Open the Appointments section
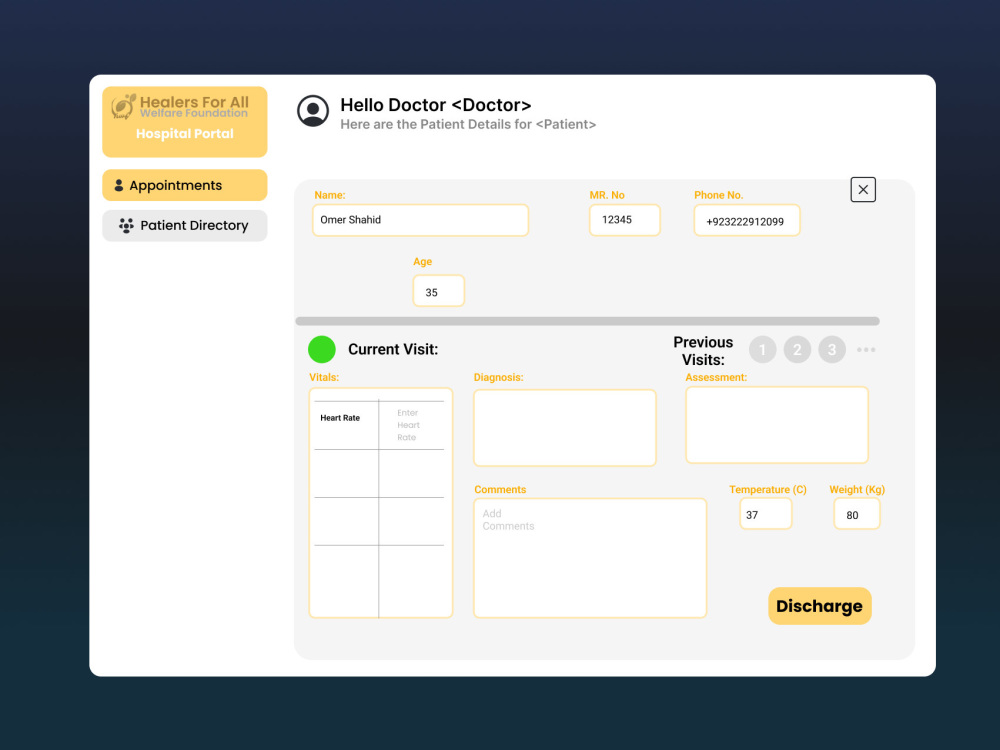 point(184,185)
